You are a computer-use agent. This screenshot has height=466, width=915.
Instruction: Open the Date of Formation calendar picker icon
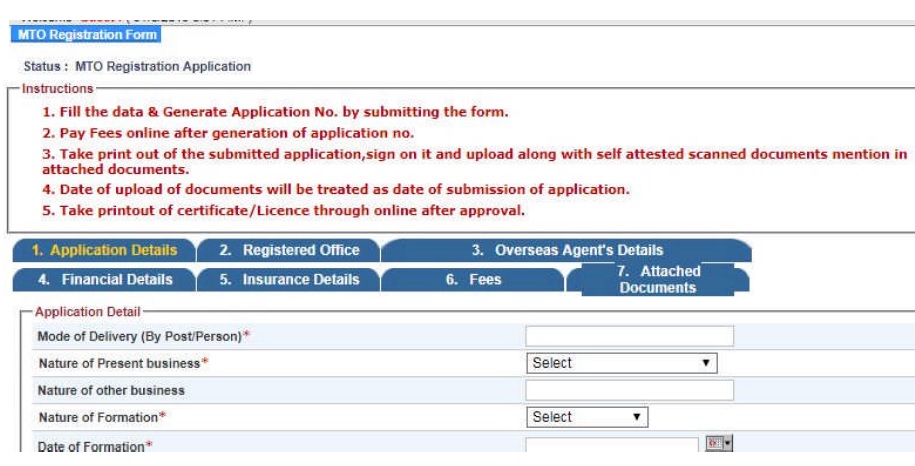(719, 443)
